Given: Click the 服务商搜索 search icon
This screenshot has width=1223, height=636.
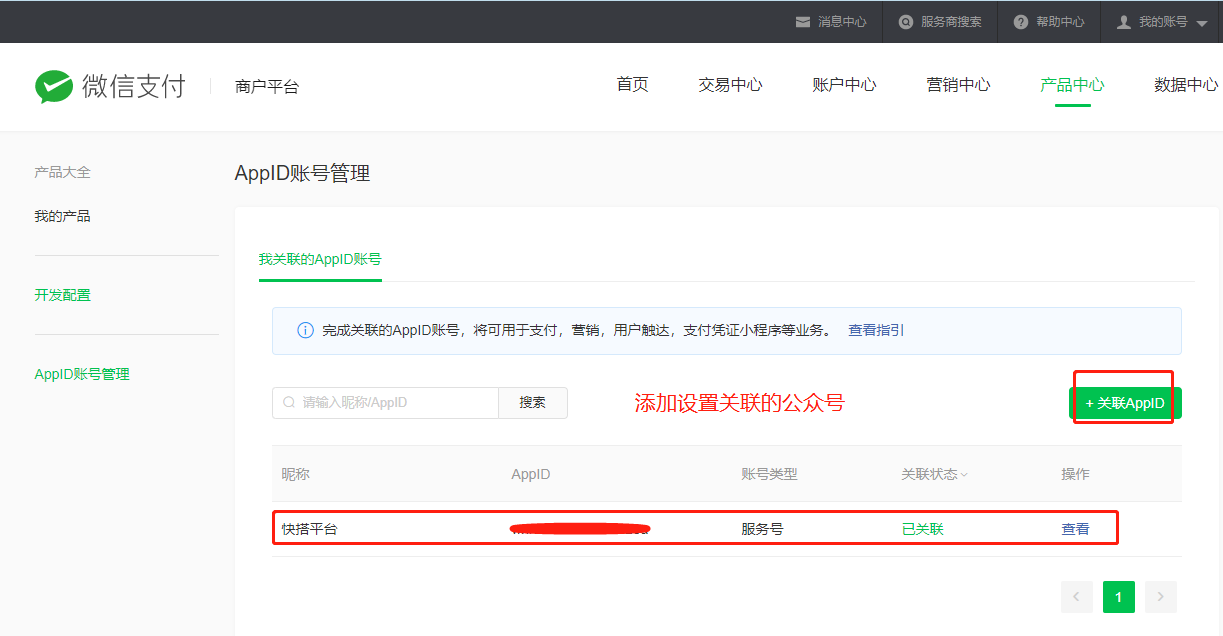Looking at the screenshot, I should coord(906,22).
